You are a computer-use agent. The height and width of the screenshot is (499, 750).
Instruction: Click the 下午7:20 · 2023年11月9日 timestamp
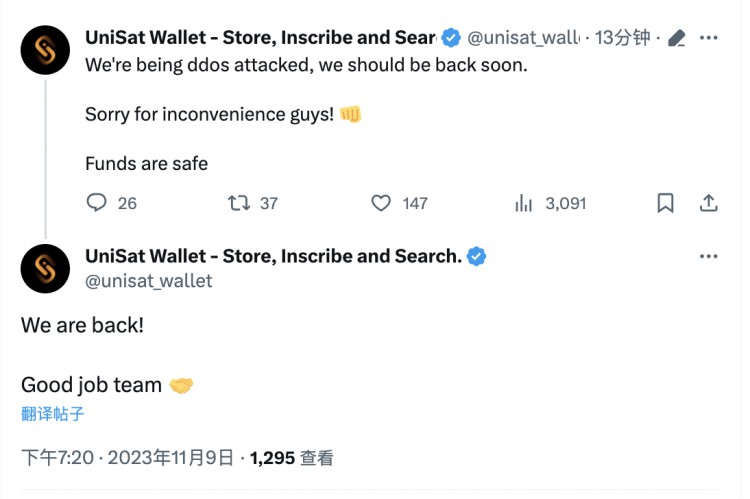pos(127,458)
